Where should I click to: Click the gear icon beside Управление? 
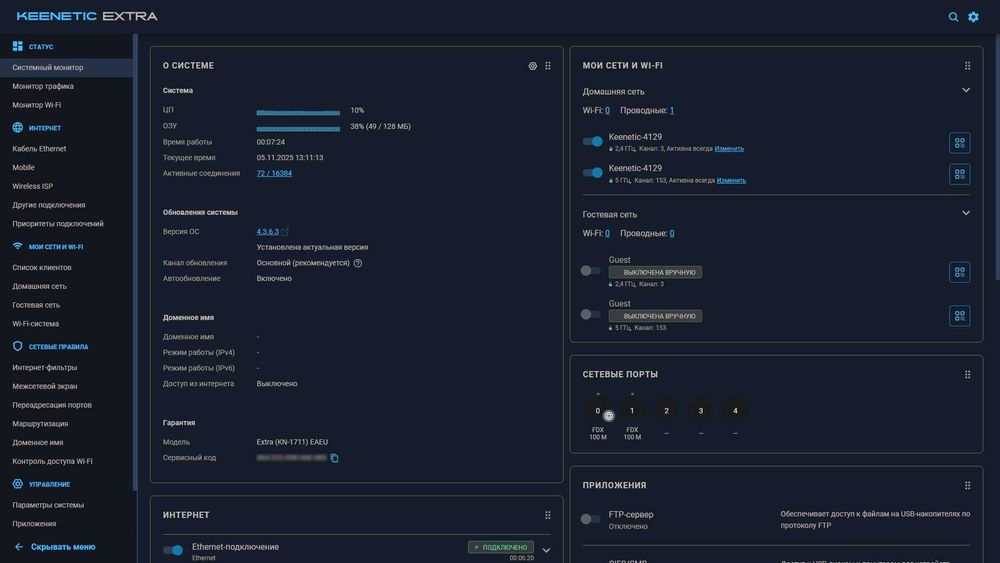coord(17,484)
